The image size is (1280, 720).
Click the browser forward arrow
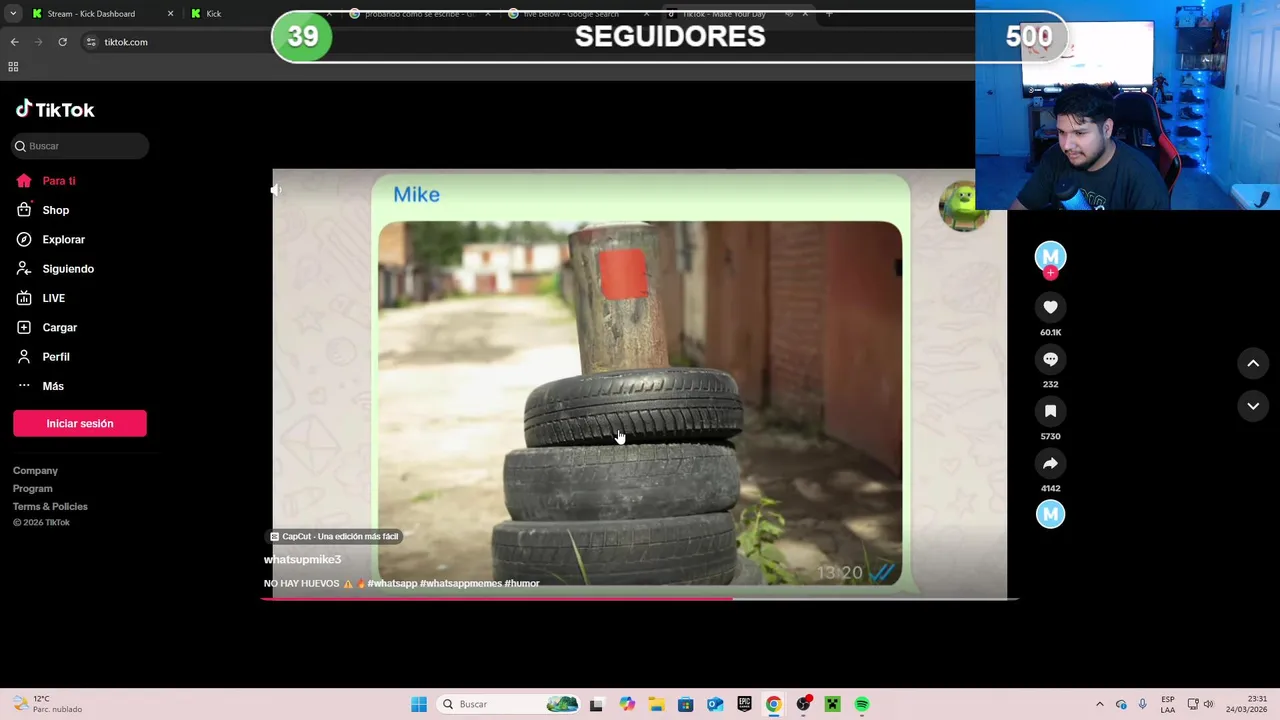tap(38, 42)
